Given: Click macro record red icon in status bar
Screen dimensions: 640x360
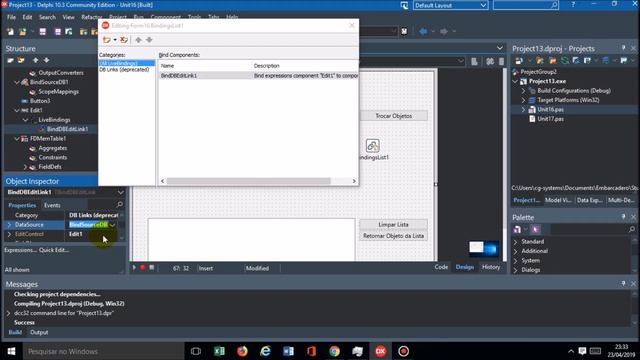Looking at the screenshot, I should tap(142, 268).
